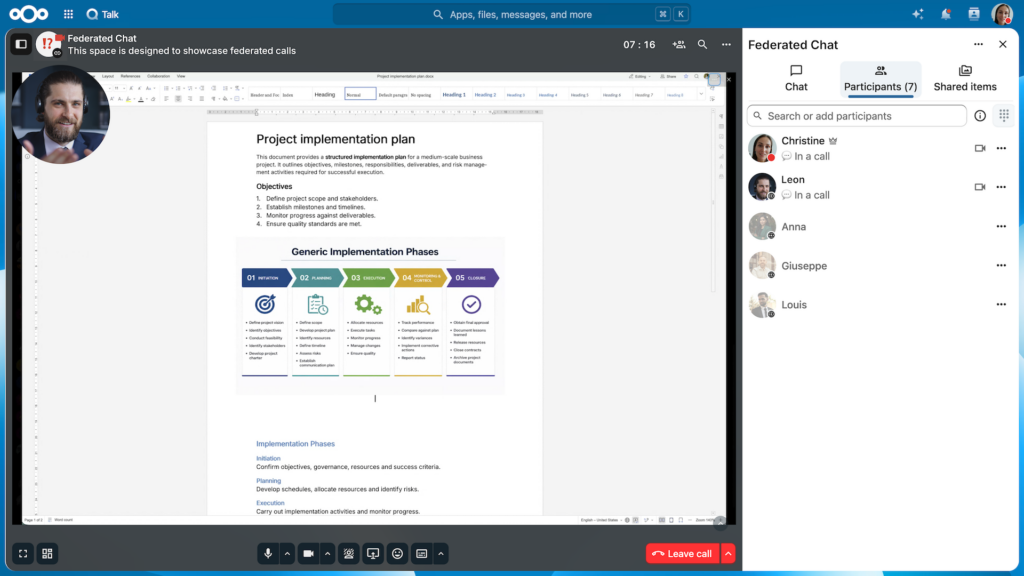Image resolution: width=1024 pixels, height=576 pixels.
Task: Click the presenter video thumbnail
Action: point(61,114)
